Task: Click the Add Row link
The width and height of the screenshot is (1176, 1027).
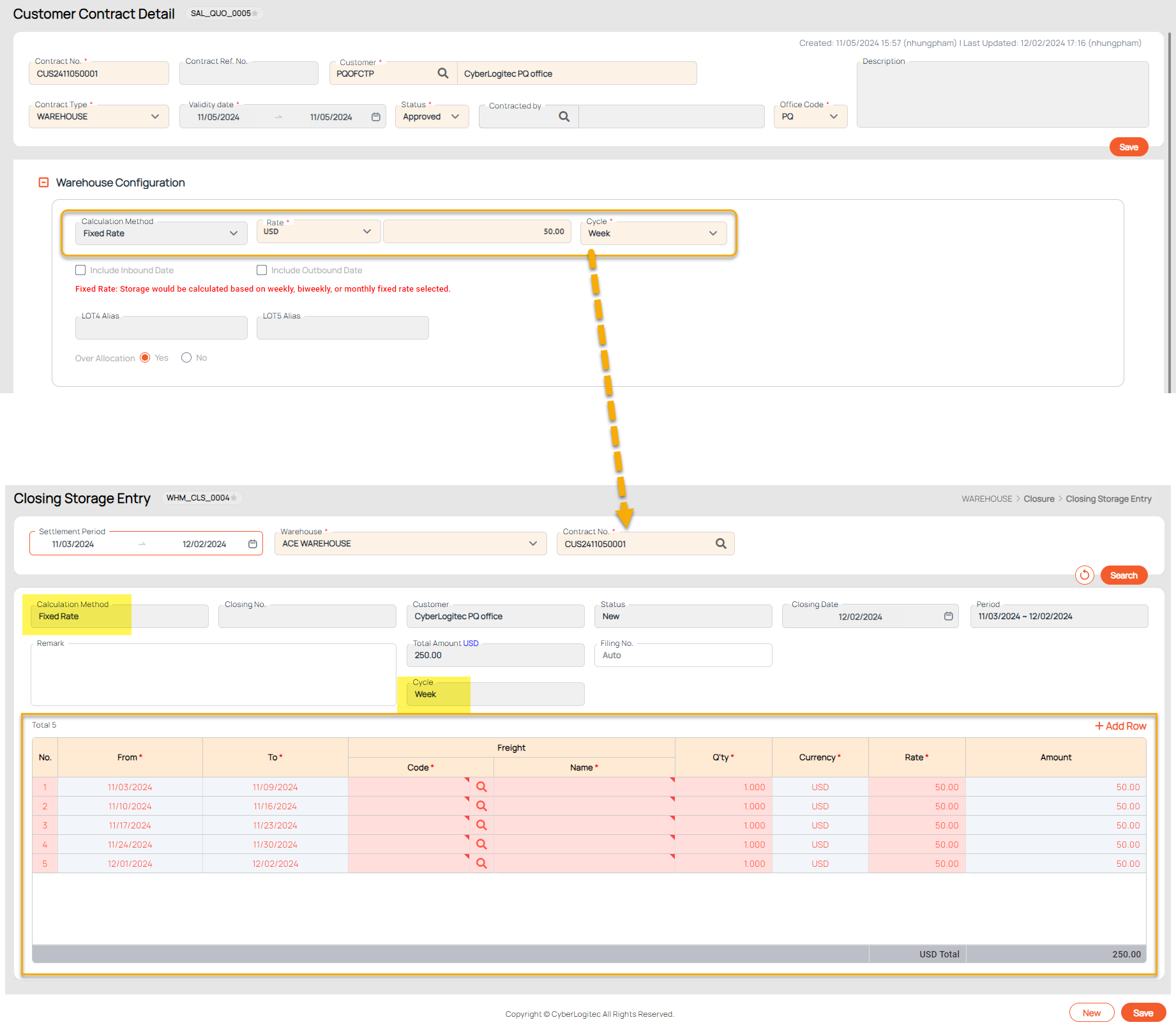Action: [x=1120, y=726]
